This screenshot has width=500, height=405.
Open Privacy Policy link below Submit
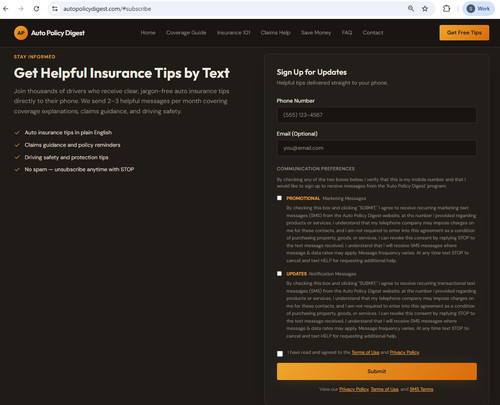(x=354, y=389)
